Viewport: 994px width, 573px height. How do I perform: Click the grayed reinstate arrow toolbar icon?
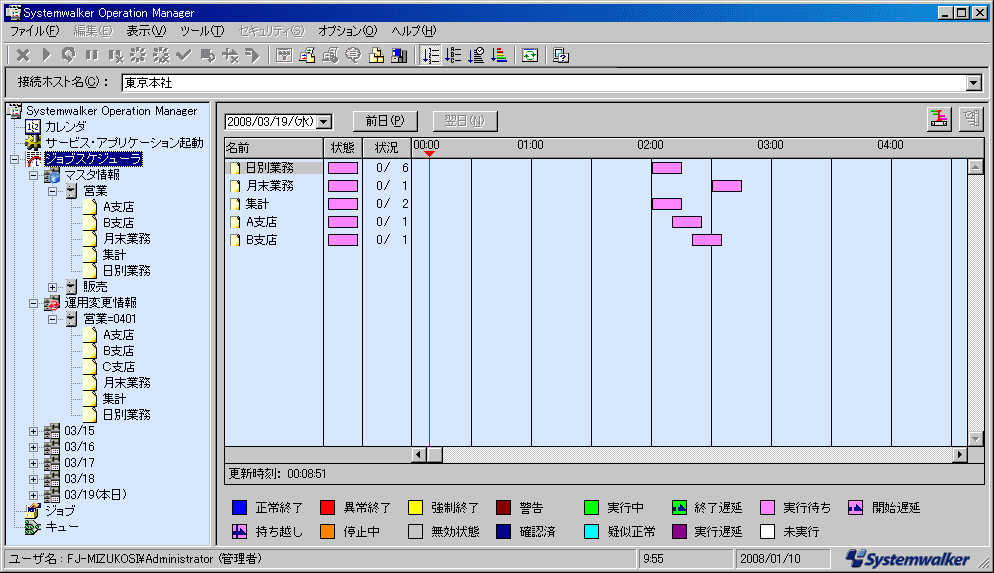pyautogui.click(x=207, y=56)
